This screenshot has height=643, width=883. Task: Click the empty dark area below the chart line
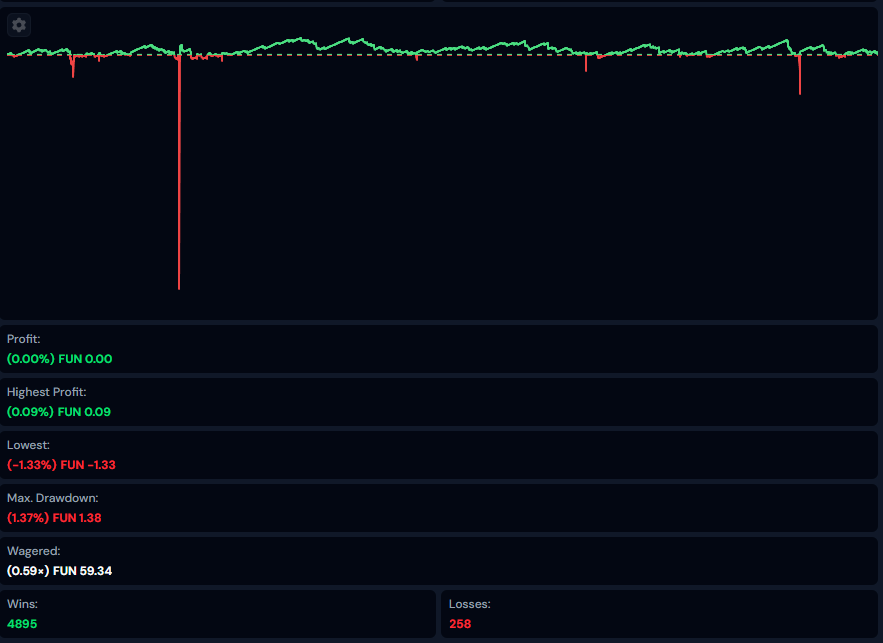500,200
